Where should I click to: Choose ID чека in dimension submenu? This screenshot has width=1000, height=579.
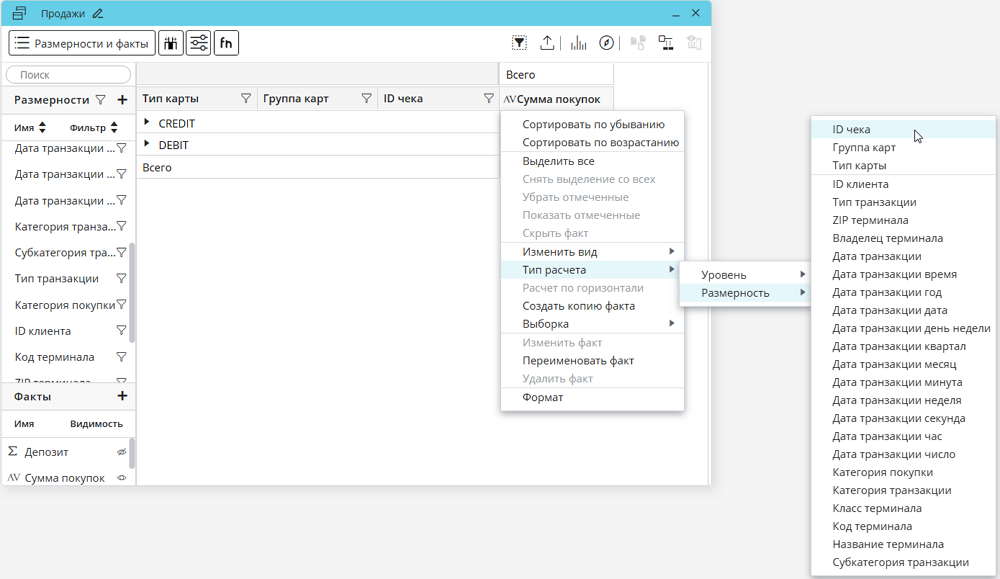tap(851, 130)
